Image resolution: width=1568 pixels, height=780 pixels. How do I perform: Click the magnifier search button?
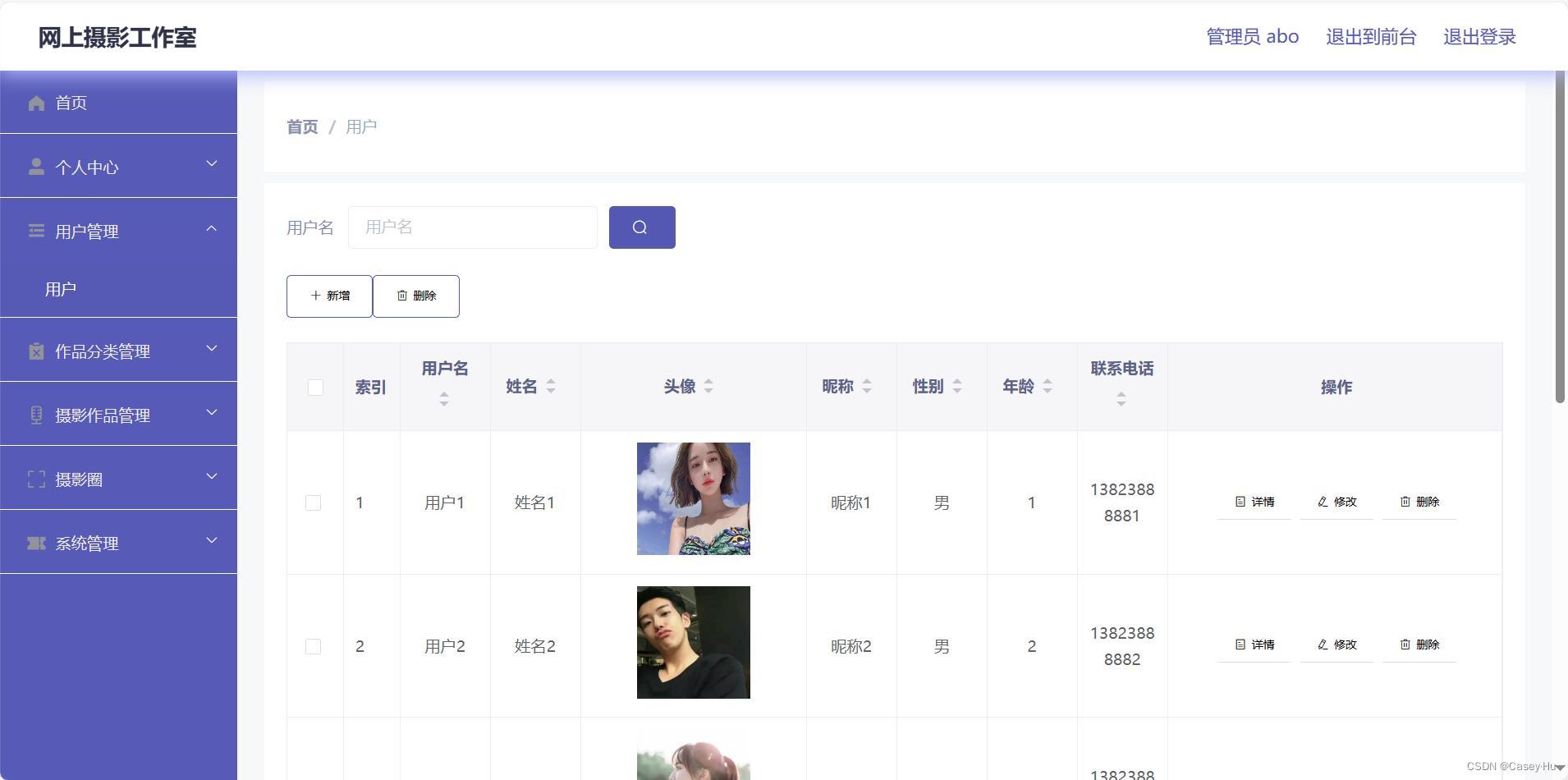pyautogui.click(x=642, y=227)
